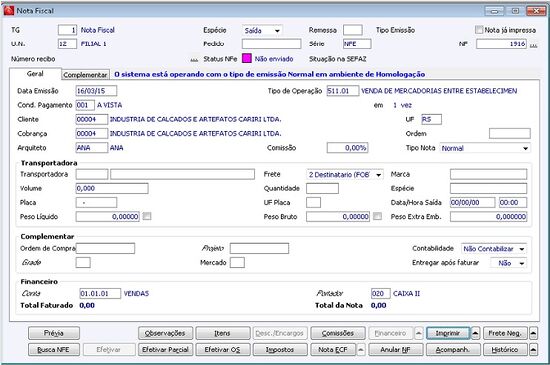Open the arrow menu beside Imprimir button
Viewport: 550px width, 365px height.
475,333
